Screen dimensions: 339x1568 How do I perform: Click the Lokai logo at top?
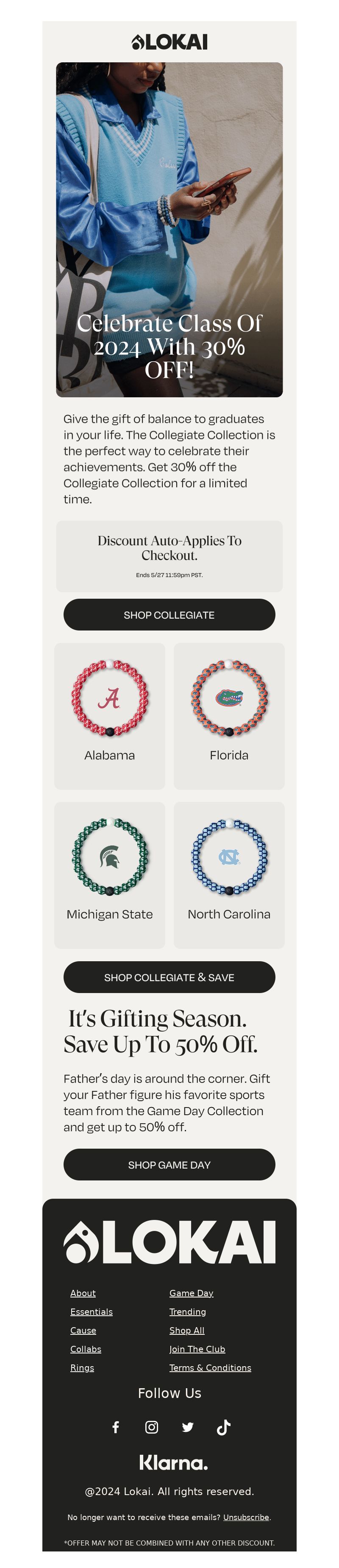point(169,42)
